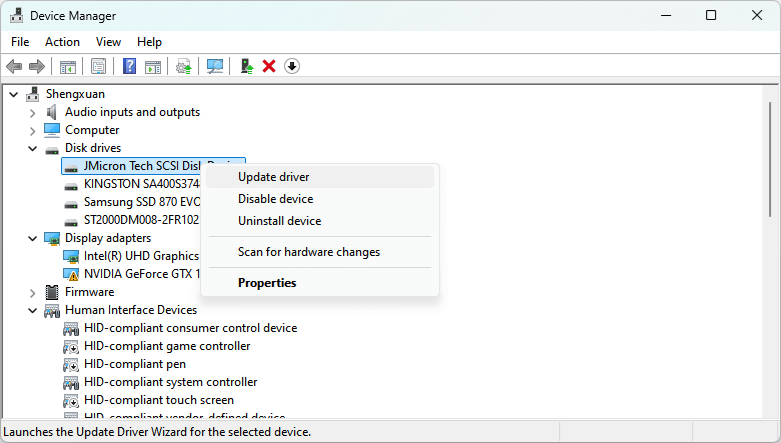Select HID-compliant pen entry
This screenshot has width=781, height=443.
point(134,364)
